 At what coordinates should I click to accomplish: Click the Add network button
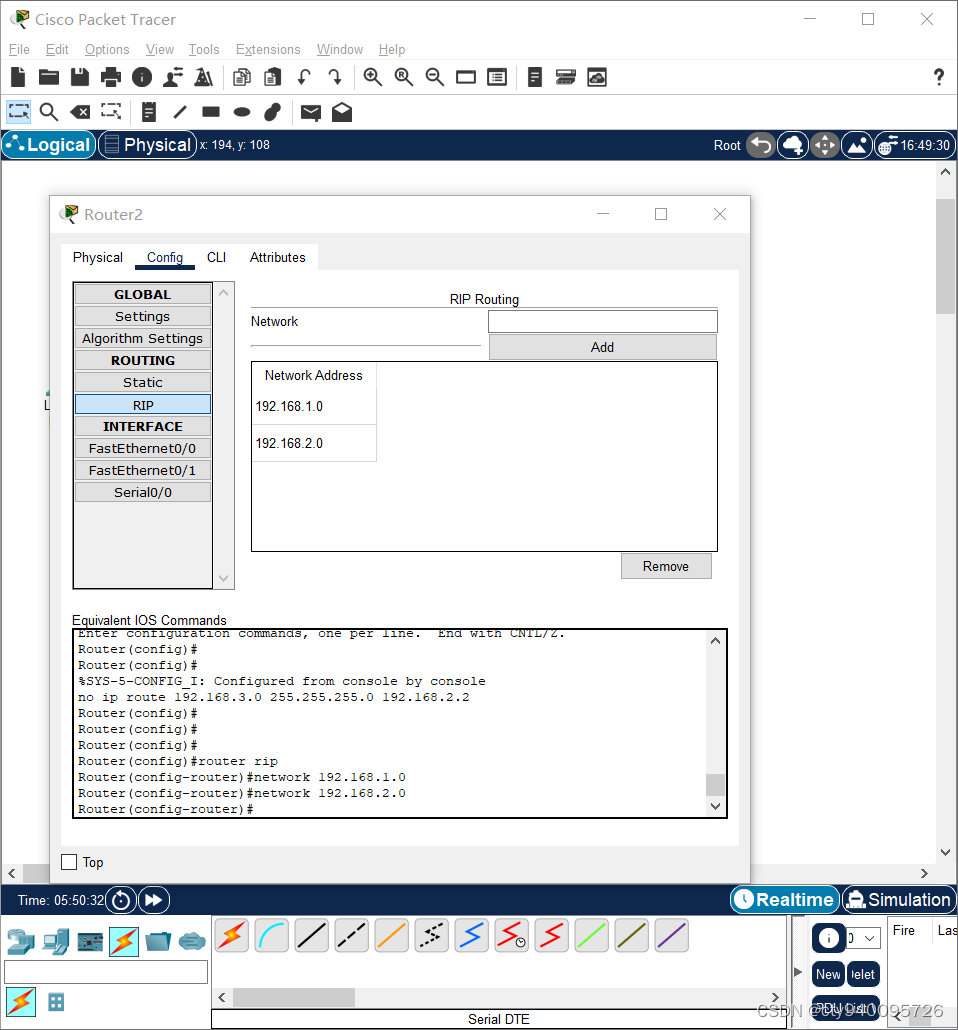[x=603, y=347]
